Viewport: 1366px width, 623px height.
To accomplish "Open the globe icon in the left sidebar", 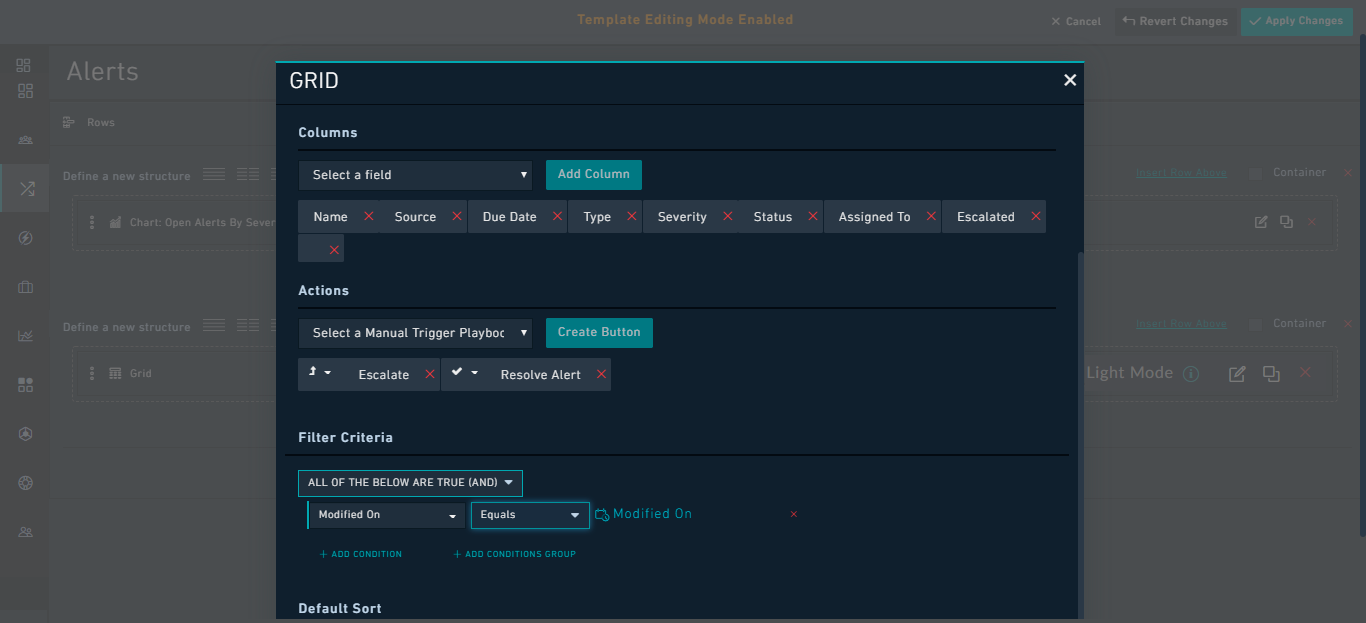I will [x=25, y=482].
